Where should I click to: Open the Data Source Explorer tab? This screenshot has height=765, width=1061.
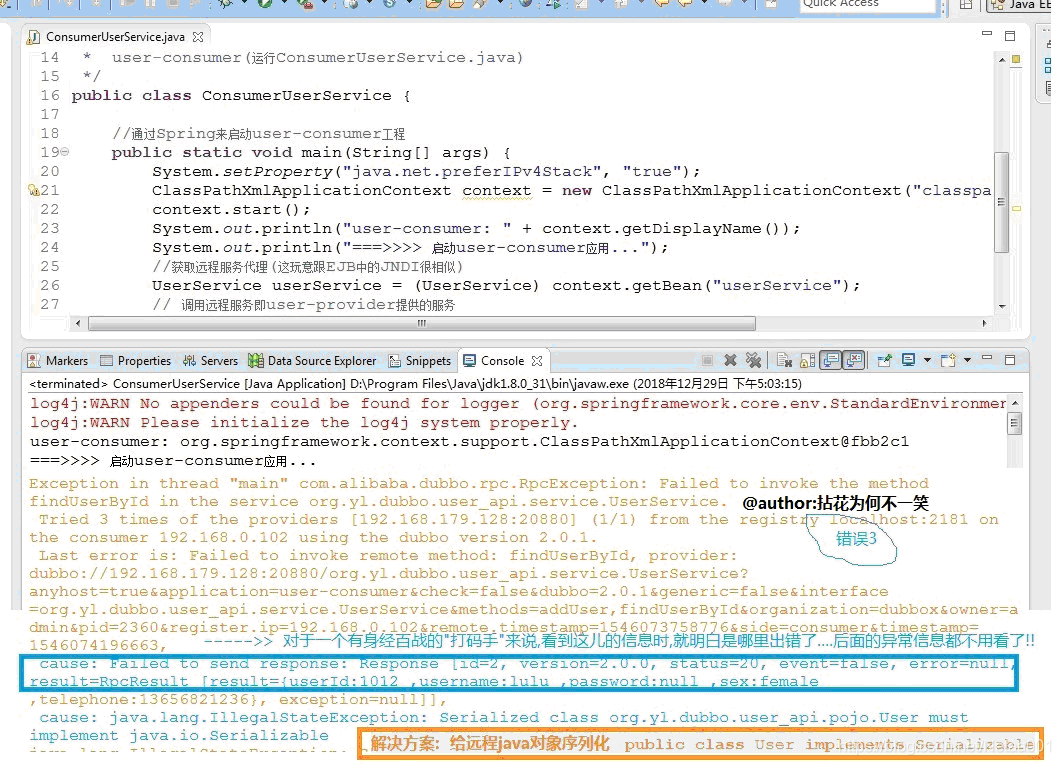pos(312,361)
